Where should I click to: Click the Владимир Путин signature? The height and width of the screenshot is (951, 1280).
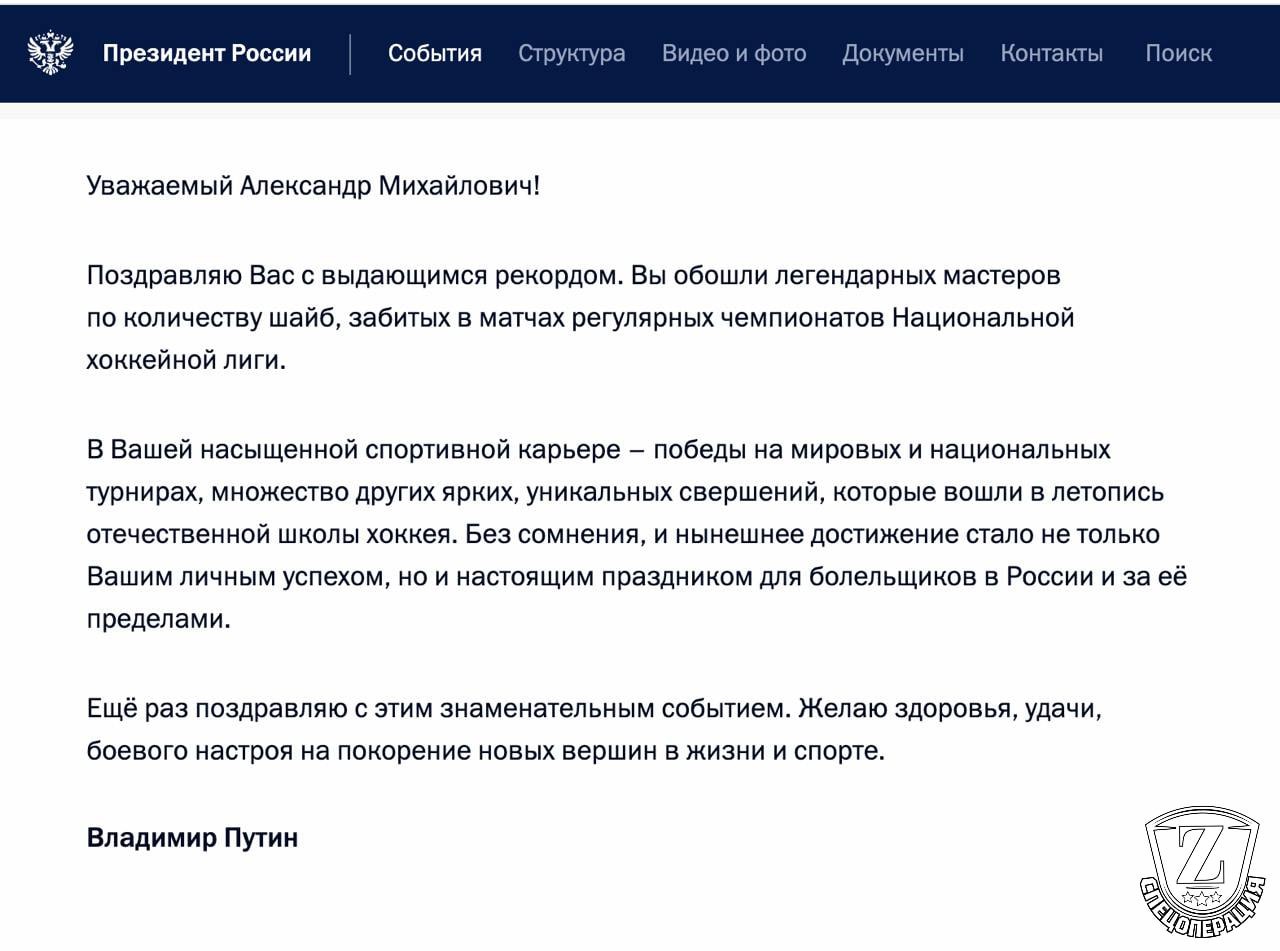point(193,837)
